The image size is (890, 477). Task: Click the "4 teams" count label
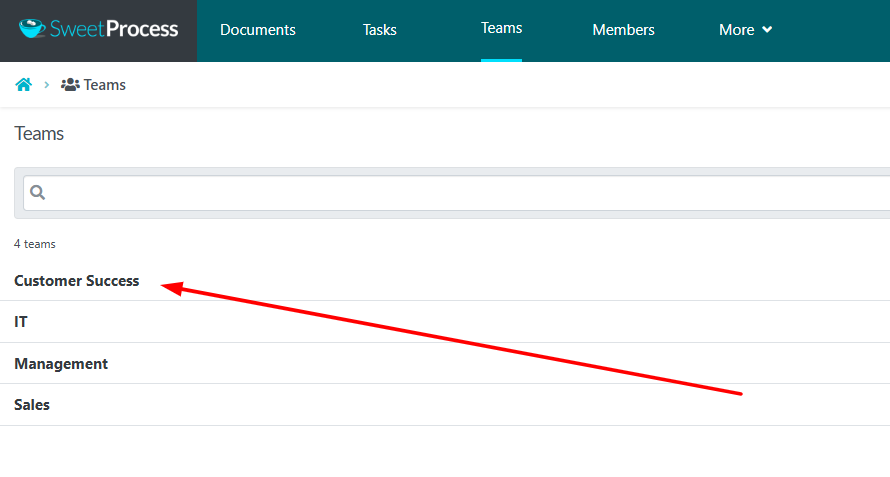coord(35,244)
